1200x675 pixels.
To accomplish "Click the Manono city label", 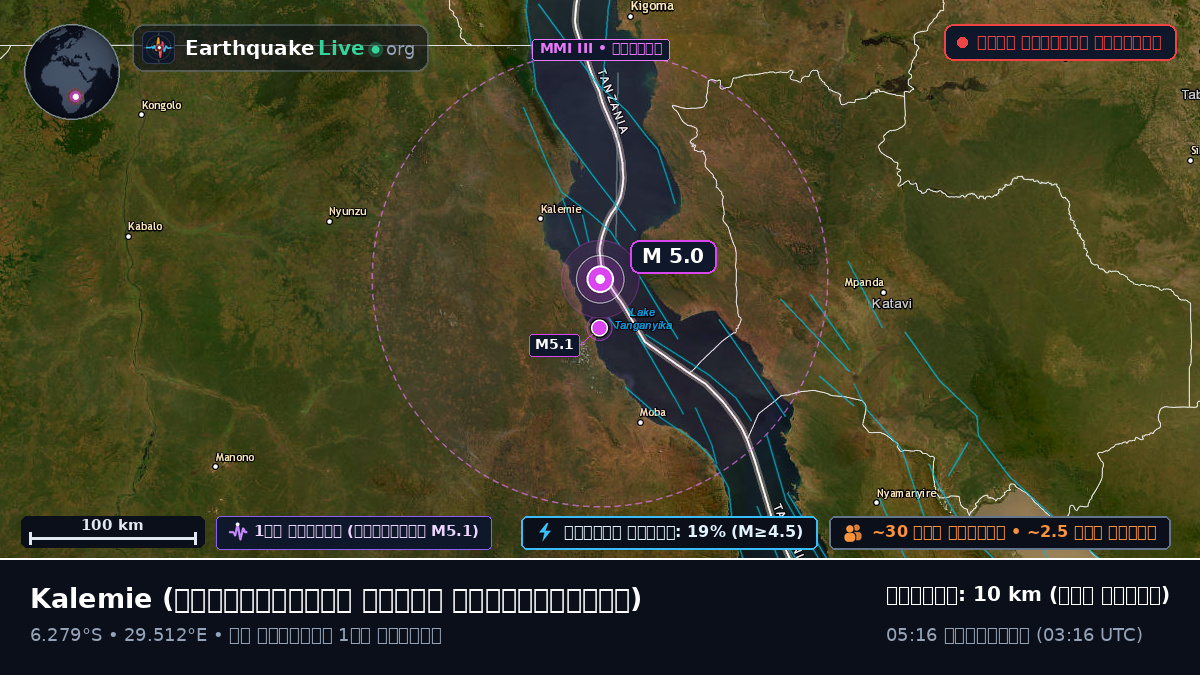I will point(235,458).
